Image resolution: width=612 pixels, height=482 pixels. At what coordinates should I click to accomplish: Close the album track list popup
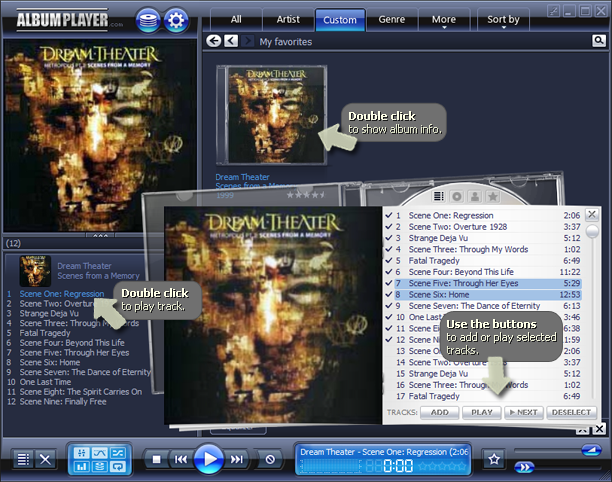point(592,214)
